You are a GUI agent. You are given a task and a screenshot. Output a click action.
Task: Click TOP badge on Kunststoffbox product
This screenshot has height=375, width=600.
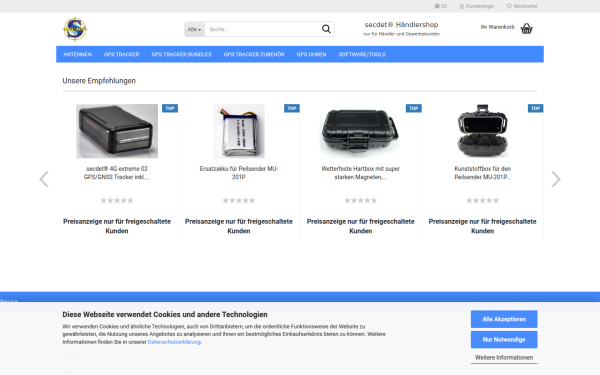535,108
